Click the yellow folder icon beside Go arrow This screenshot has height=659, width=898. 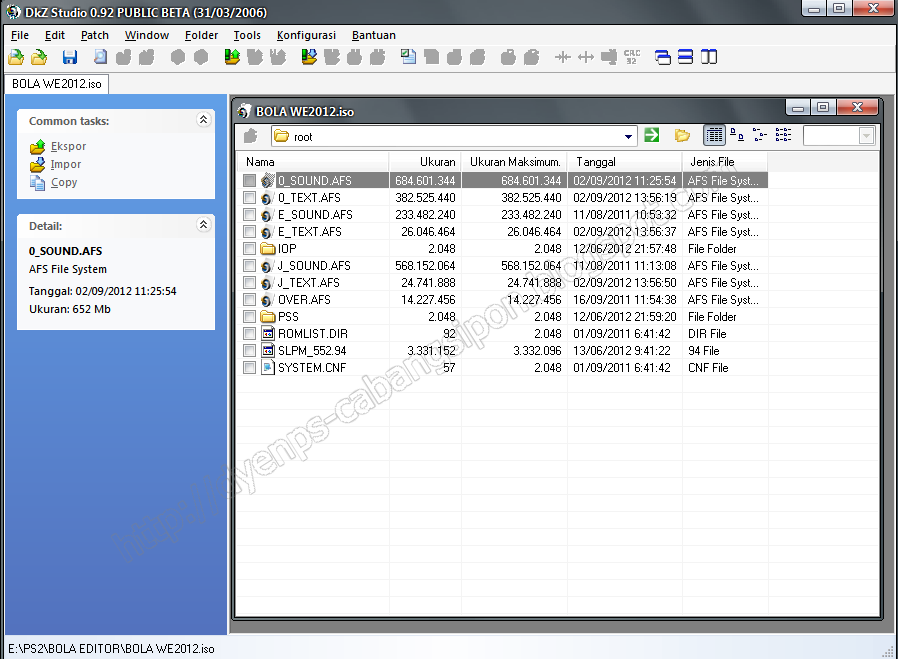tap(682, 136)
